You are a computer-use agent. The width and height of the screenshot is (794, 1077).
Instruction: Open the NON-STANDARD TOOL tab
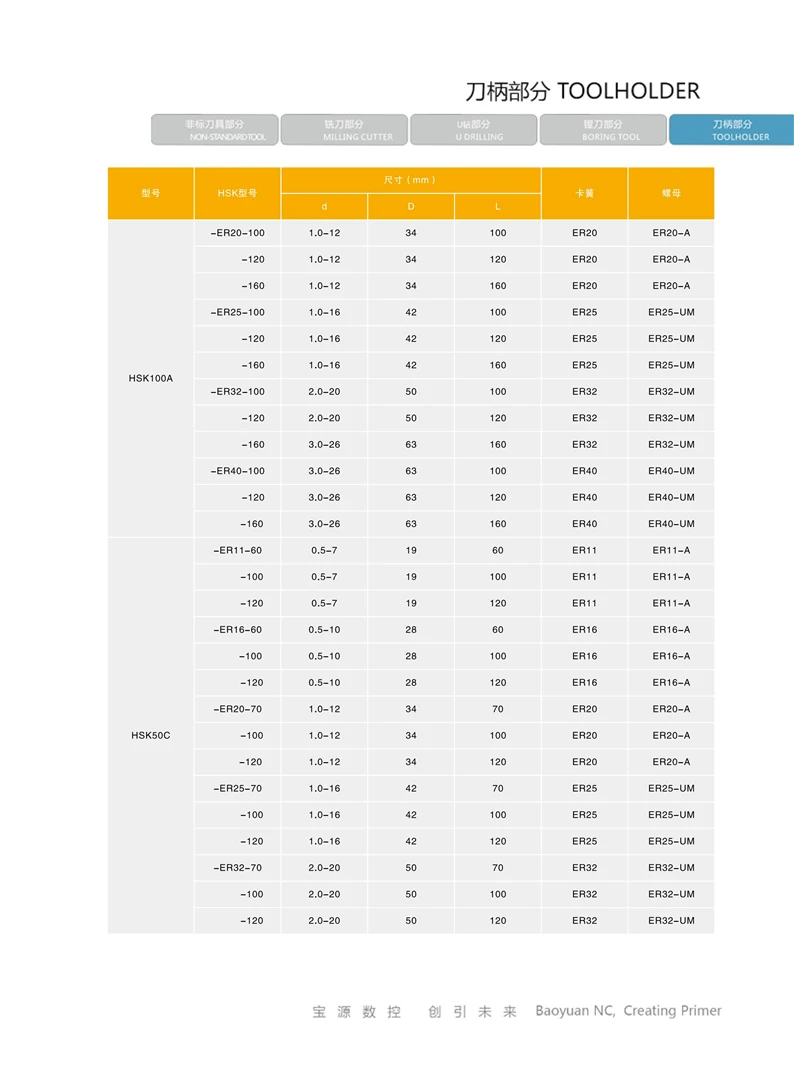coord(215,130)
